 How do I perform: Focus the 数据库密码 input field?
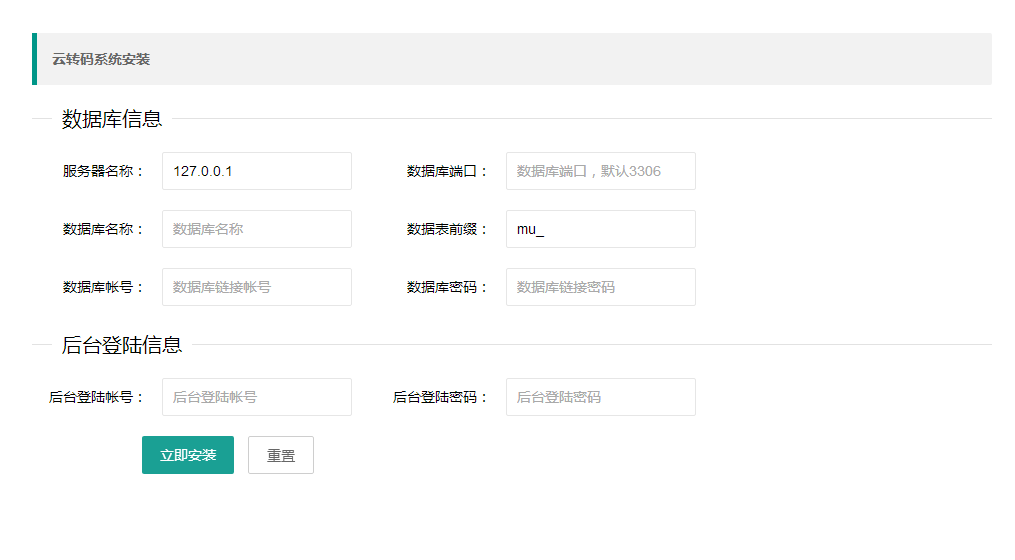600,287
